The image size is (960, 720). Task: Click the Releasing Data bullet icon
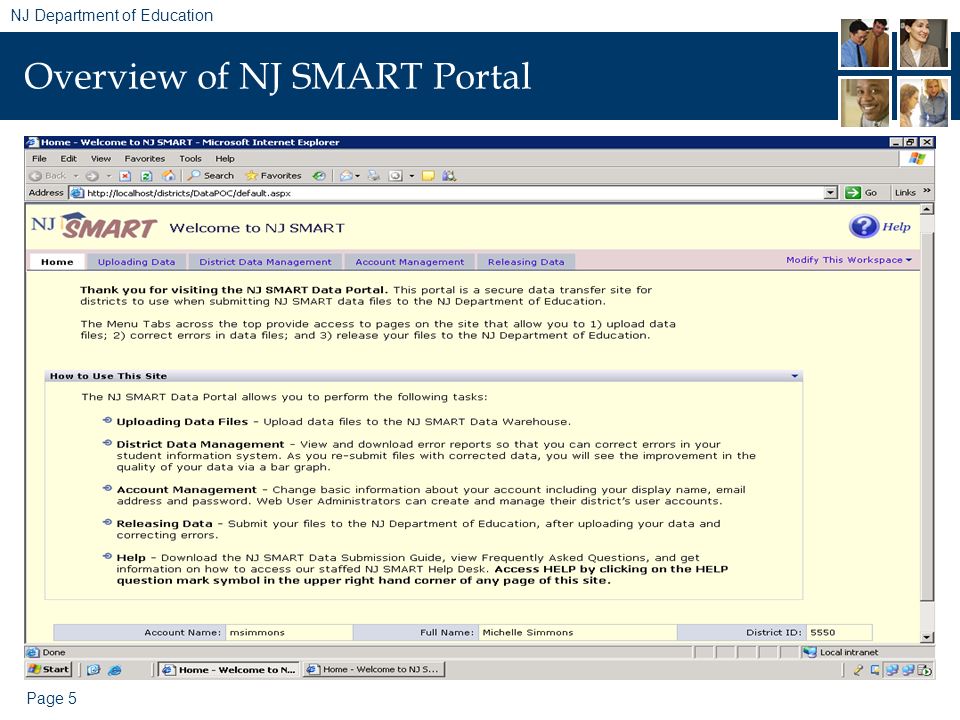click(107, 522)
